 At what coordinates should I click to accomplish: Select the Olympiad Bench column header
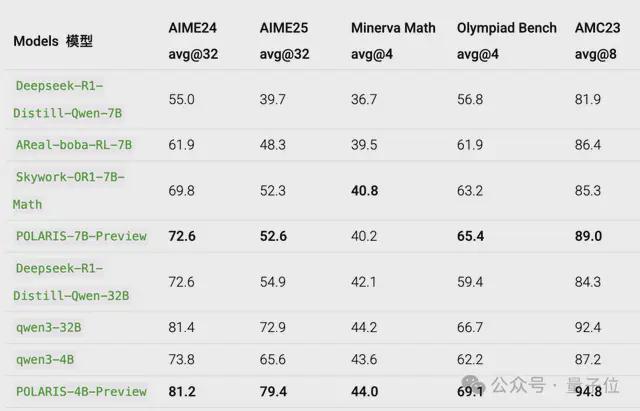[507, 41]
